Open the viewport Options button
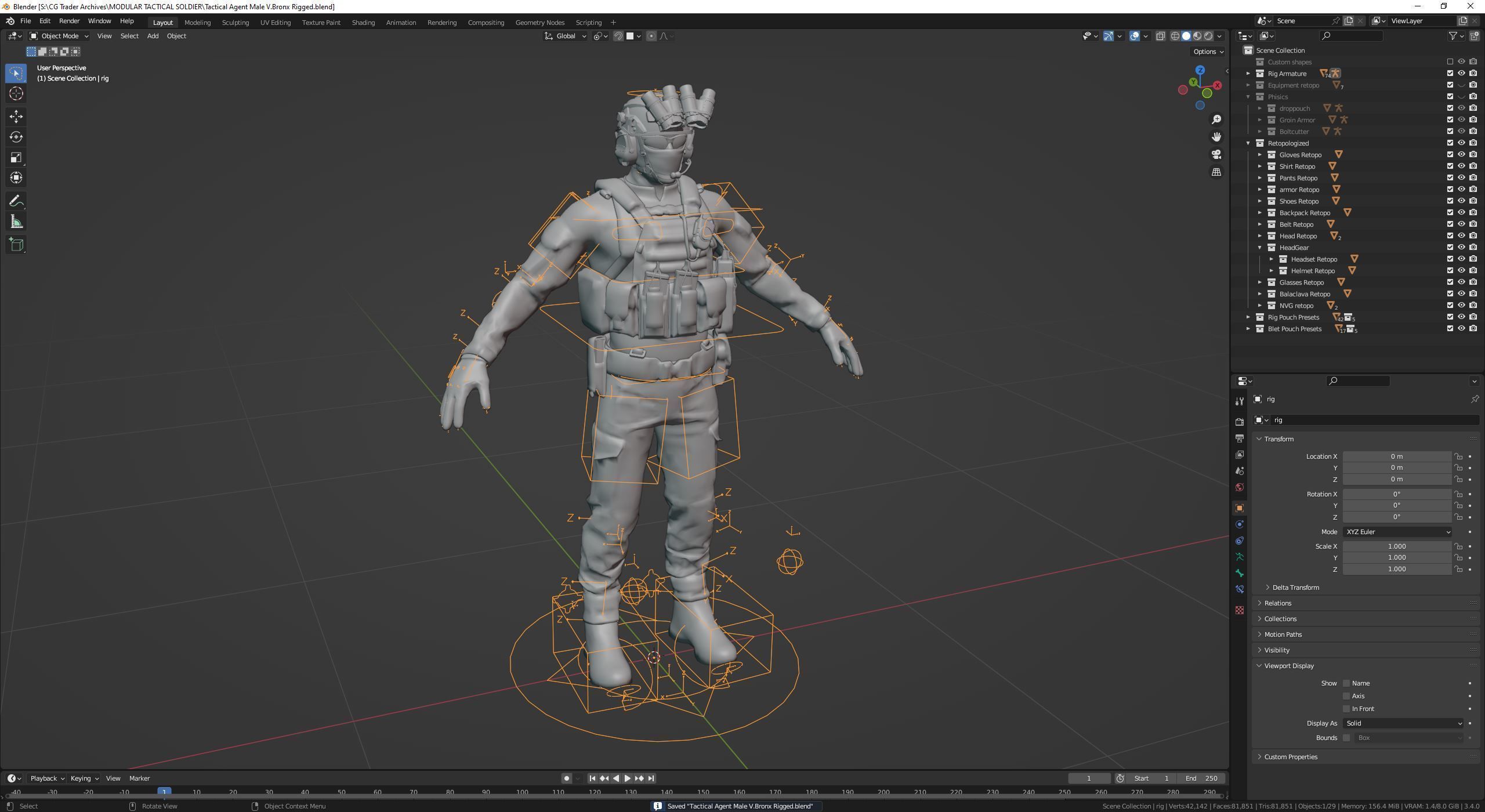 pos(1208,52)
